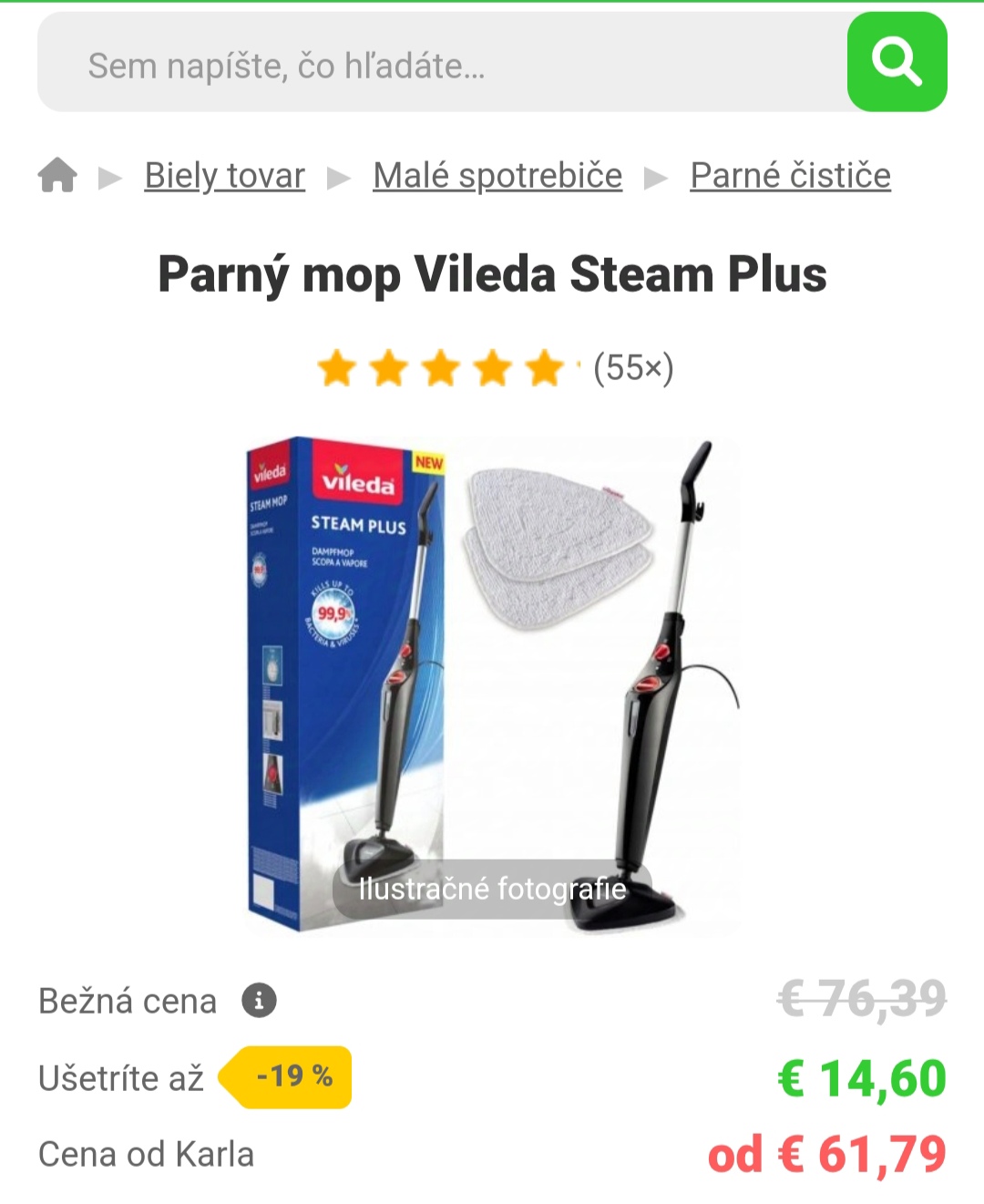This screenshot has width=984, height=1204.
Task: Click the Ilustračné fotografie overlay label
Action: (x=492, y=889)
